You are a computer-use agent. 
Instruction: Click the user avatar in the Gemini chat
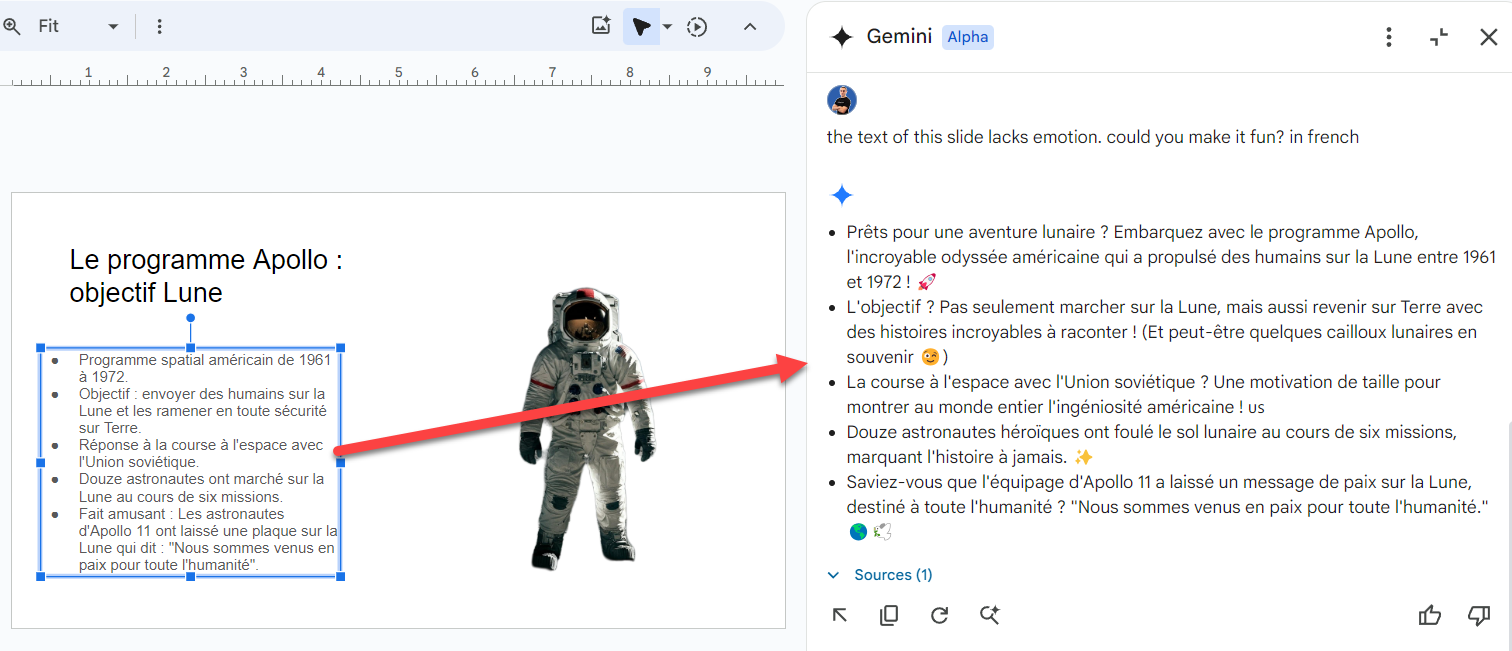(x=842, y=100)
